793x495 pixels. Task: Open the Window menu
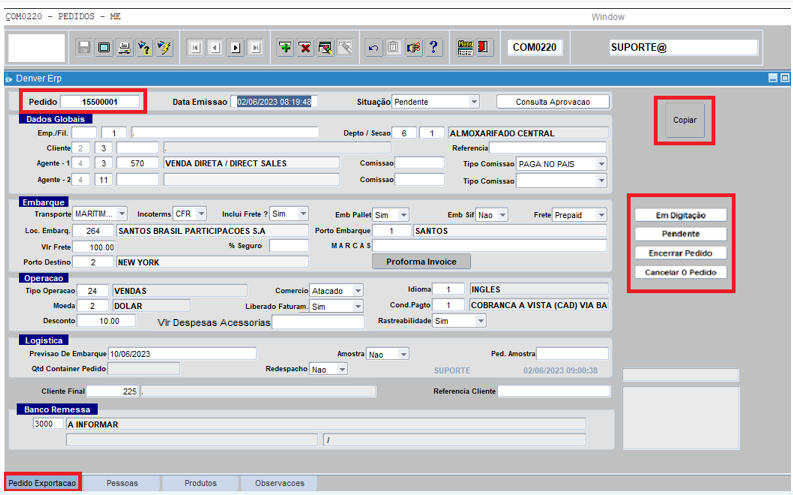(x=607, y=17)
